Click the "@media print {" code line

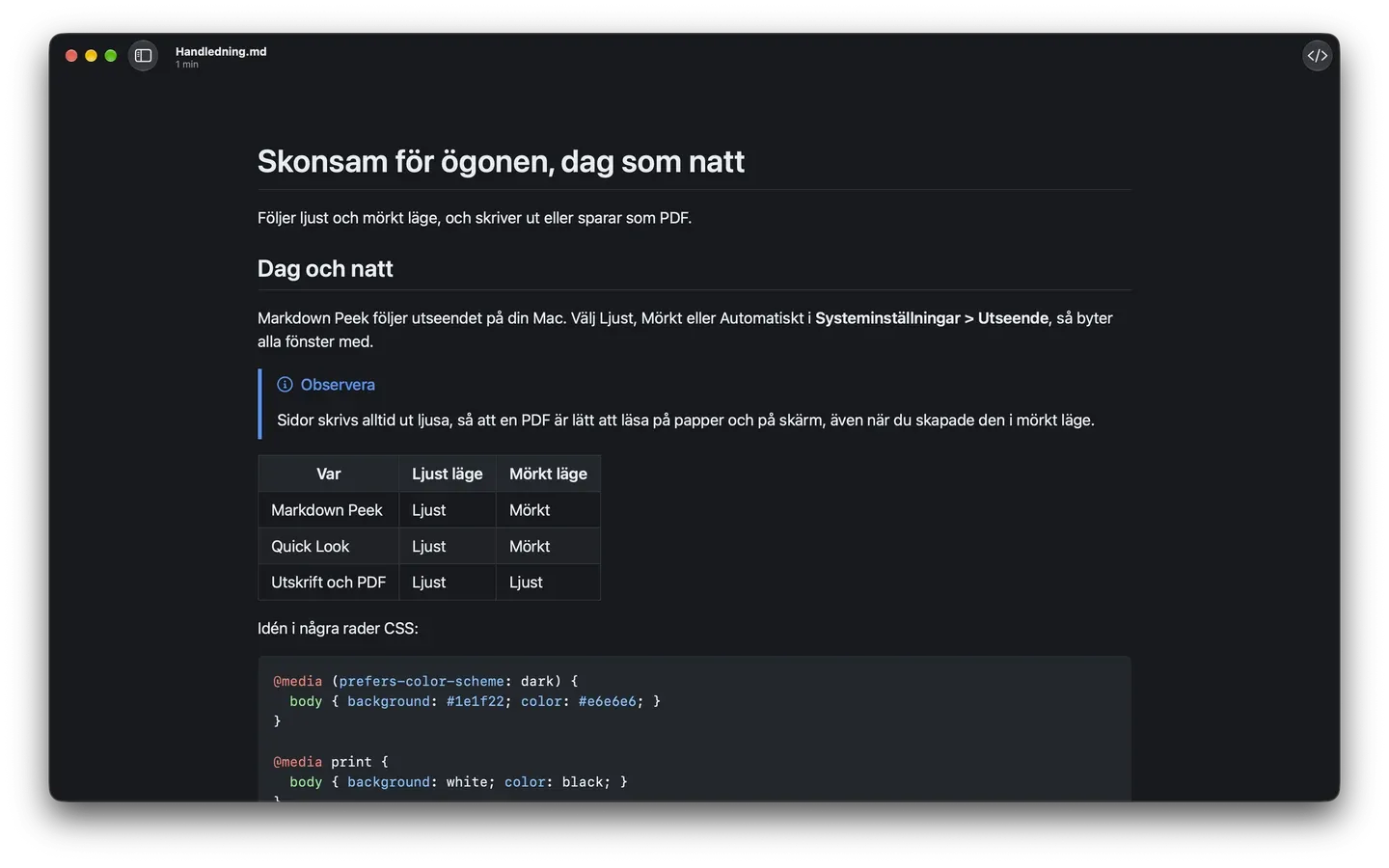tap(331, 762)
